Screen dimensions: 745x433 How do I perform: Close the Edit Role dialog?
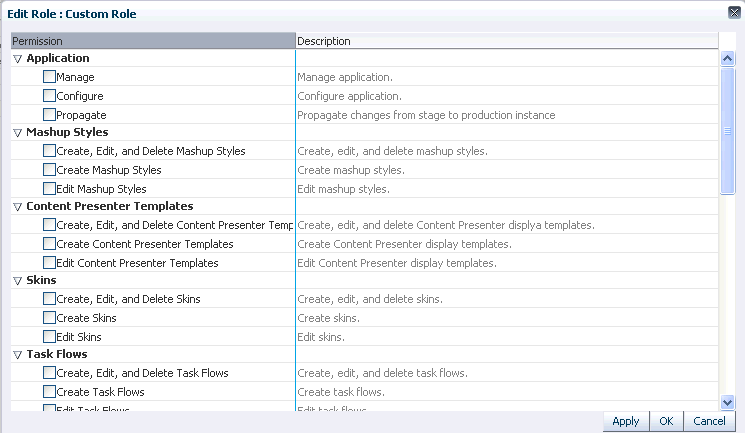click(734, 13)
